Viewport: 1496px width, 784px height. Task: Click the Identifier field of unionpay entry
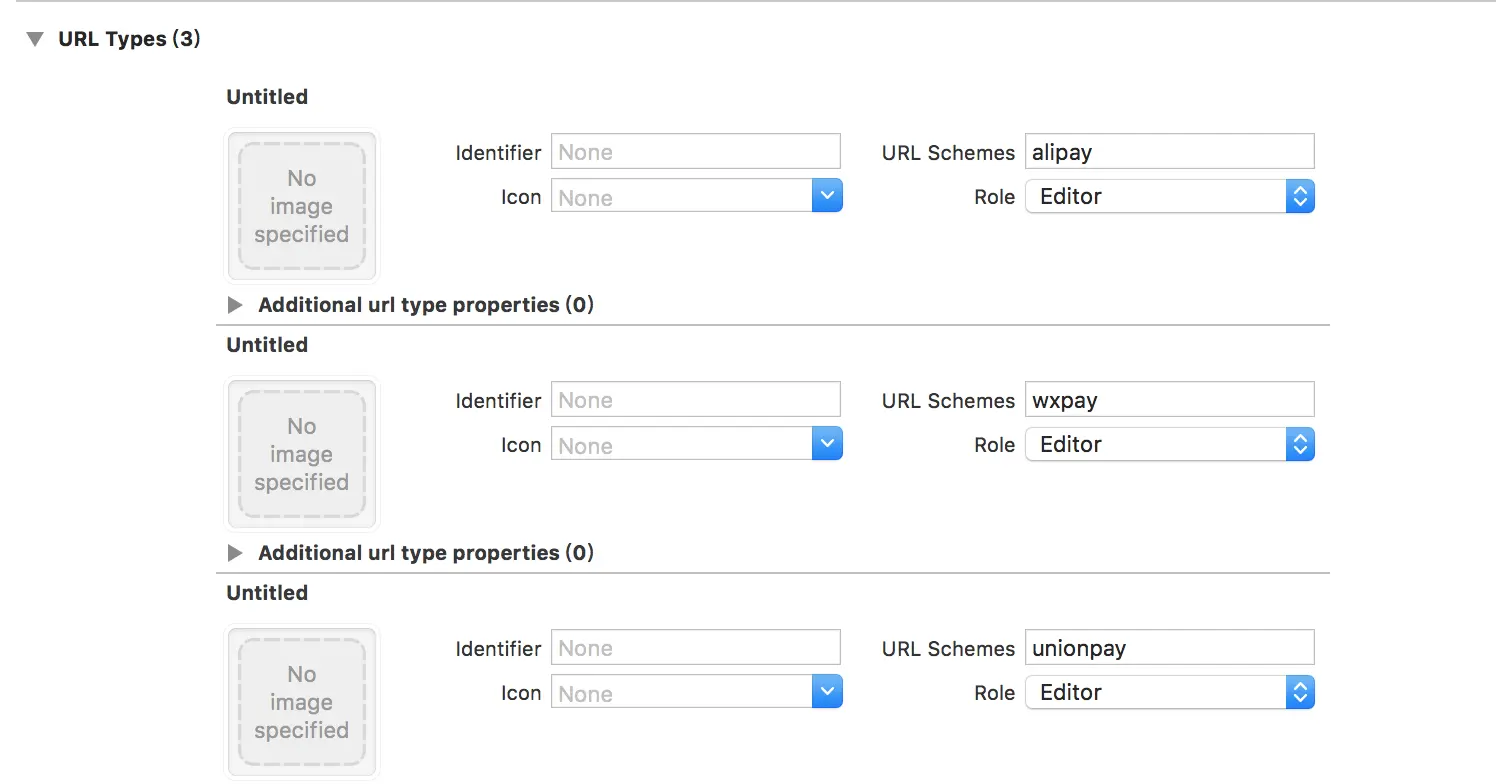696,648
